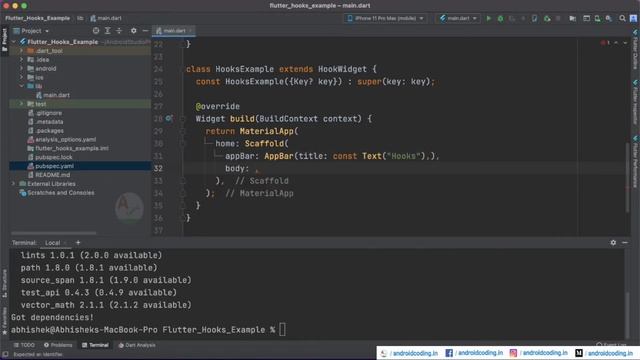The image size is (640, 360).
Task: Expand the ios folder
Action: [22, 77]
